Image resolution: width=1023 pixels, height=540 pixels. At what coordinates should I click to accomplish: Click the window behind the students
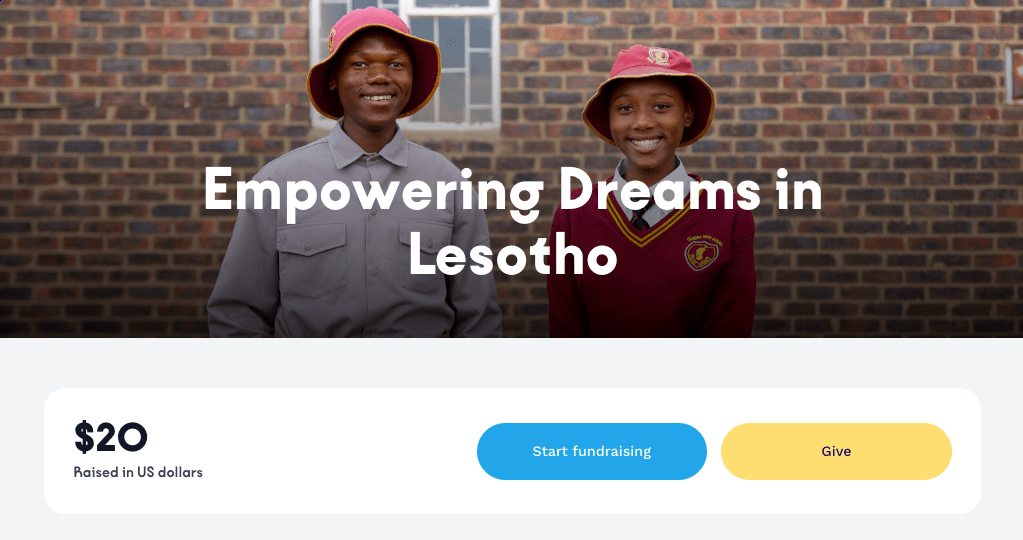(x=467, y=60)
